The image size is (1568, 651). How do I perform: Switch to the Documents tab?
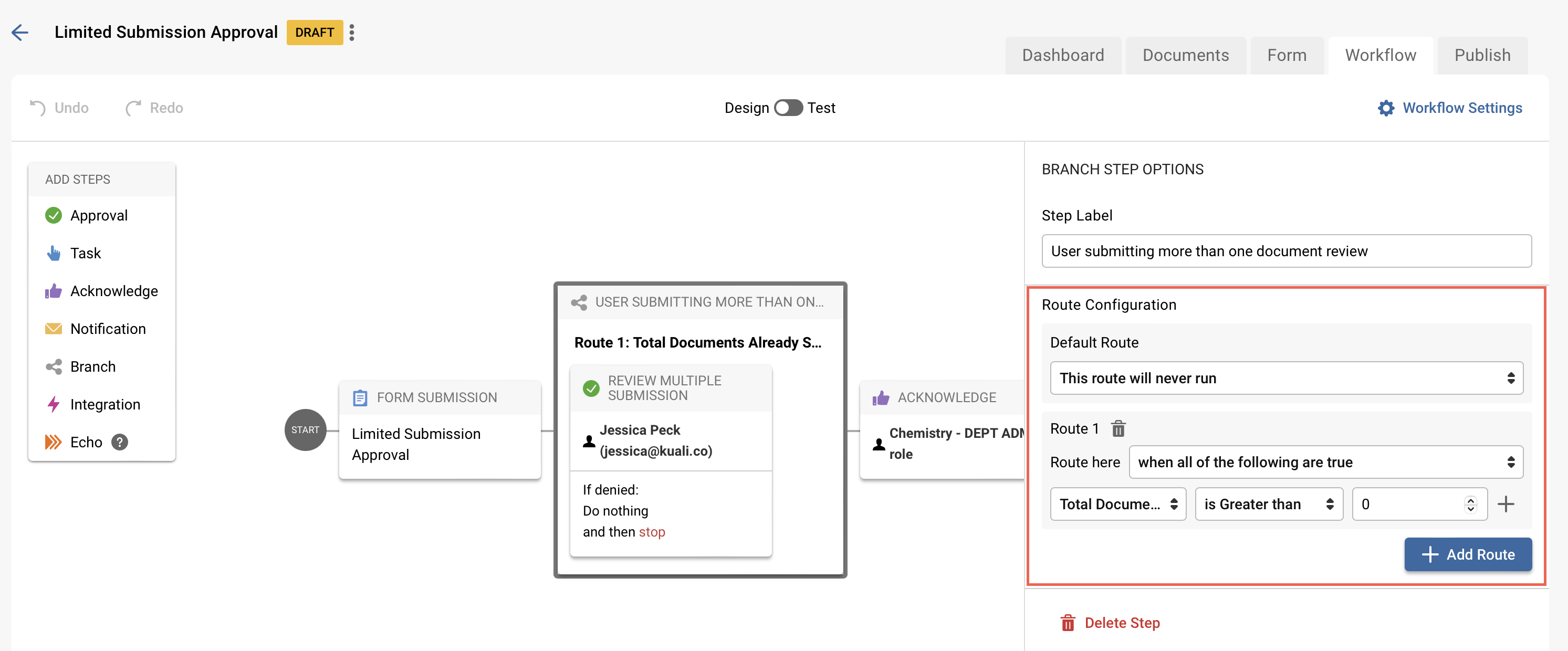(1186, 55)
